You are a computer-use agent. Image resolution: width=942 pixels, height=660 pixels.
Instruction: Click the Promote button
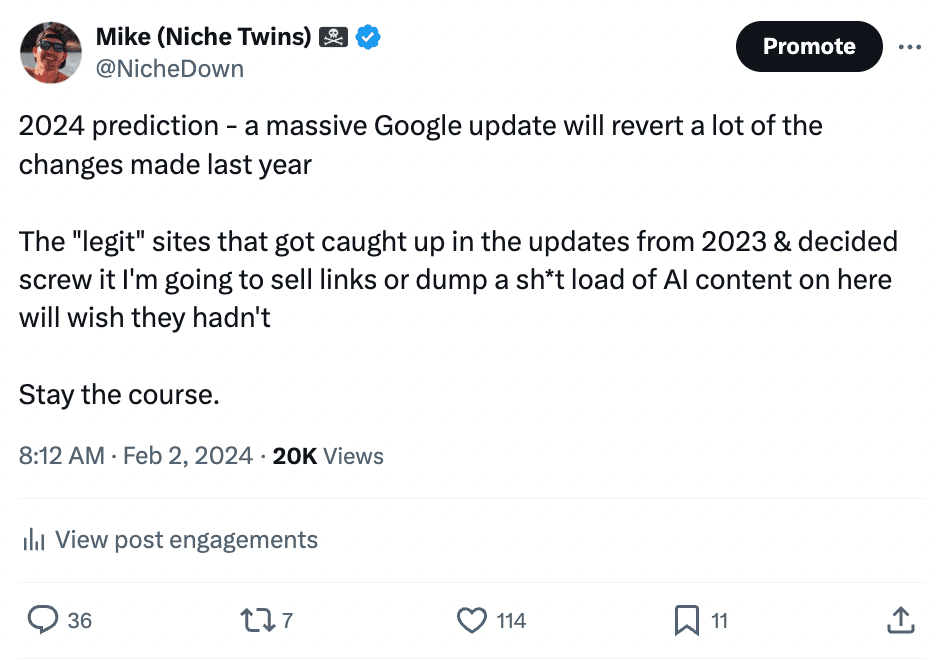pos(809,46)
